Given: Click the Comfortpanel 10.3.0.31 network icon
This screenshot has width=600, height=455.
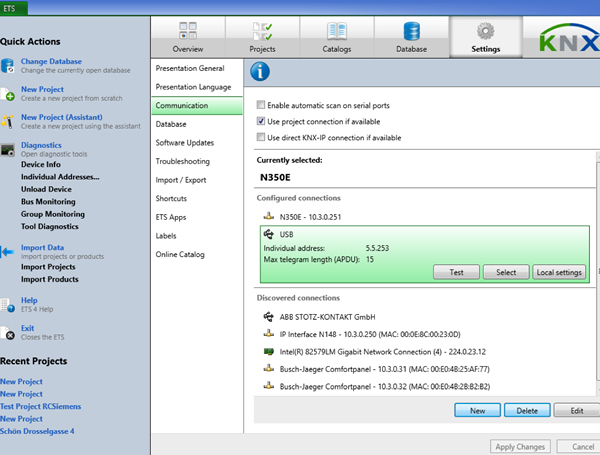Looking at the screenshot, I should 269,369.
